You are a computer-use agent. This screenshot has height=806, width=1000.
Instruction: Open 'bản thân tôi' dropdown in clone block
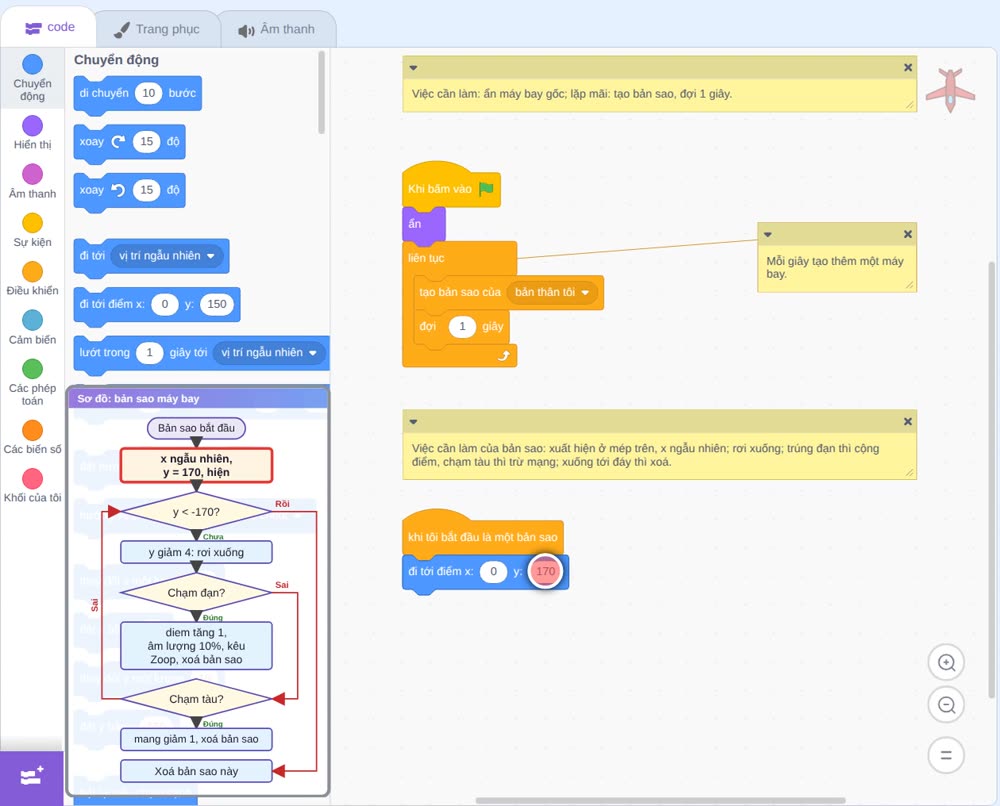552,292
